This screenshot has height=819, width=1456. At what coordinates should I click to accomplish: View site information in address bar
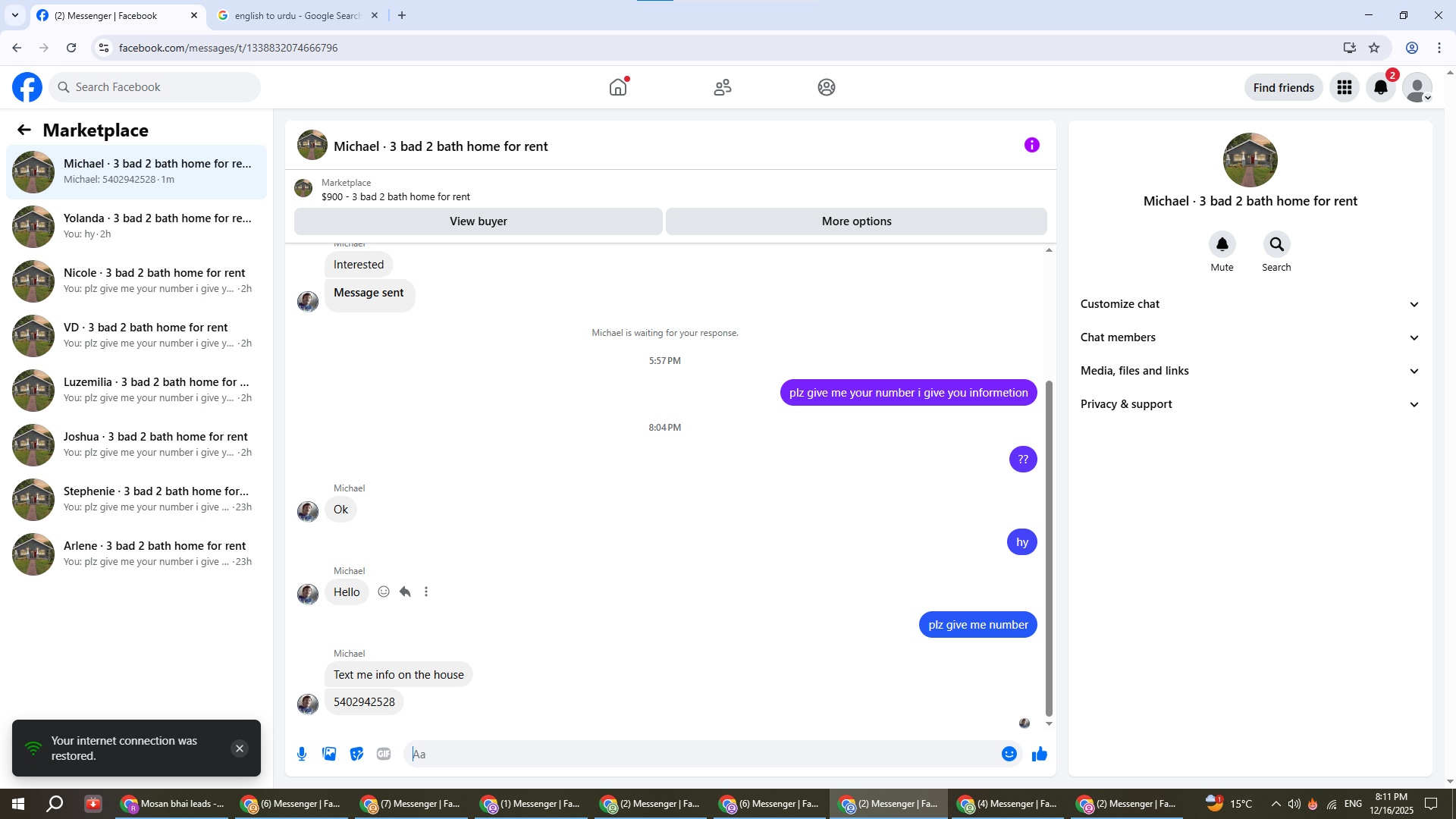[x=104, y=48]
